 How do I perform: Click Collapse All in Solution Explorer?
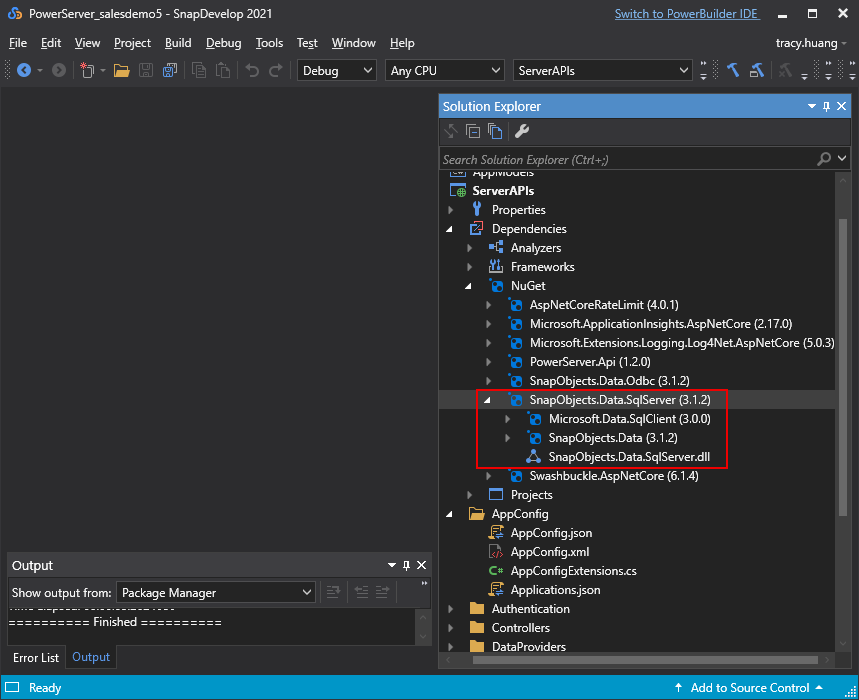point(473,131)
